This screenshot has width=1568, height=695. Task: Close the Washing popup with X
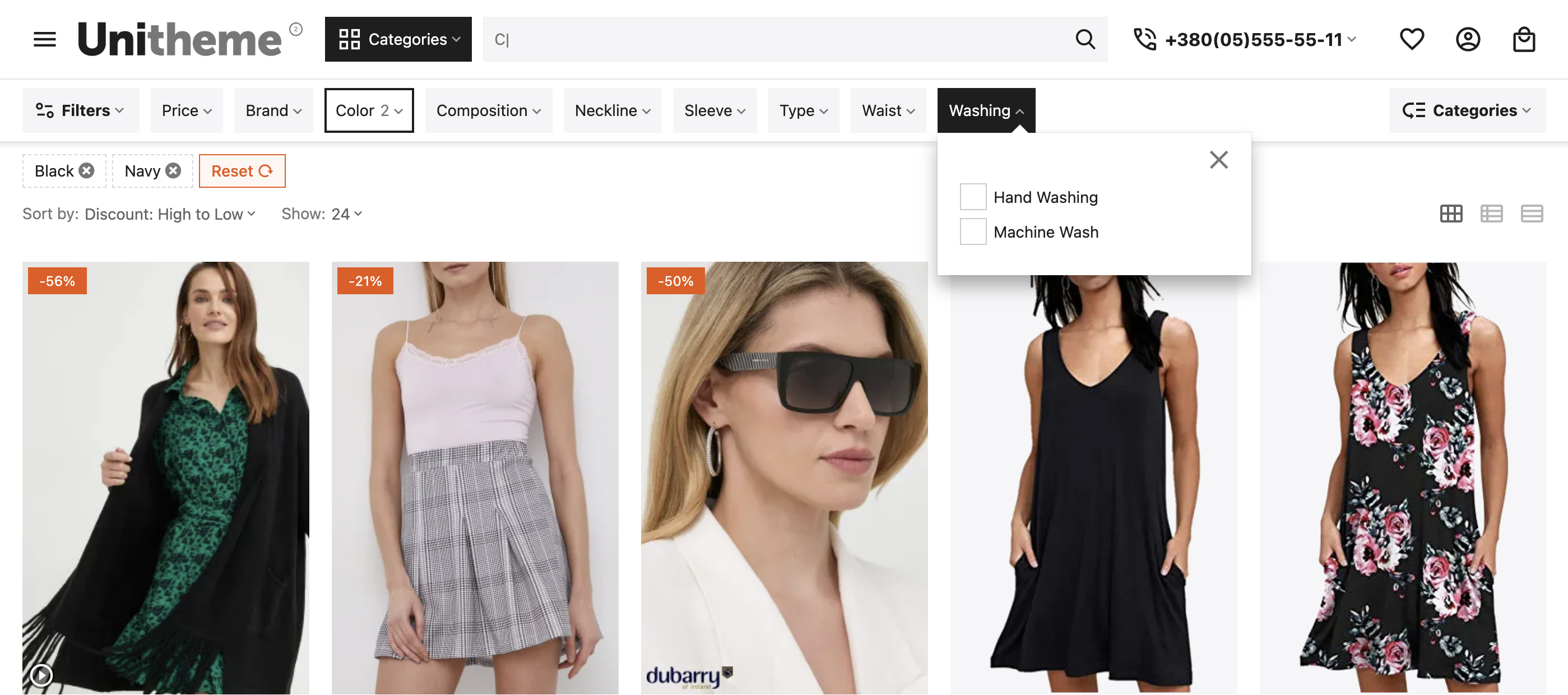click(1219, 160)
